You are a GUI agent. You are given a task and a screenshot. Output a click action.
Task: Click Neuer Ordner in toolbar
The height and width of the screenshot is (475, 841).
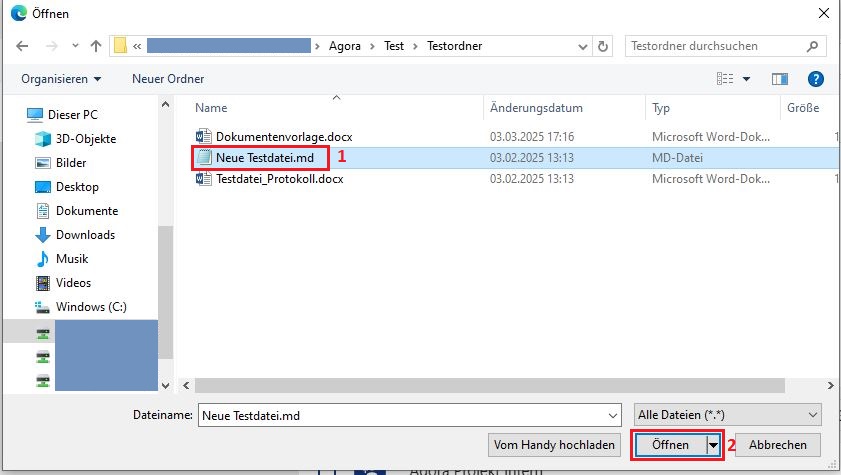[168, 79]
